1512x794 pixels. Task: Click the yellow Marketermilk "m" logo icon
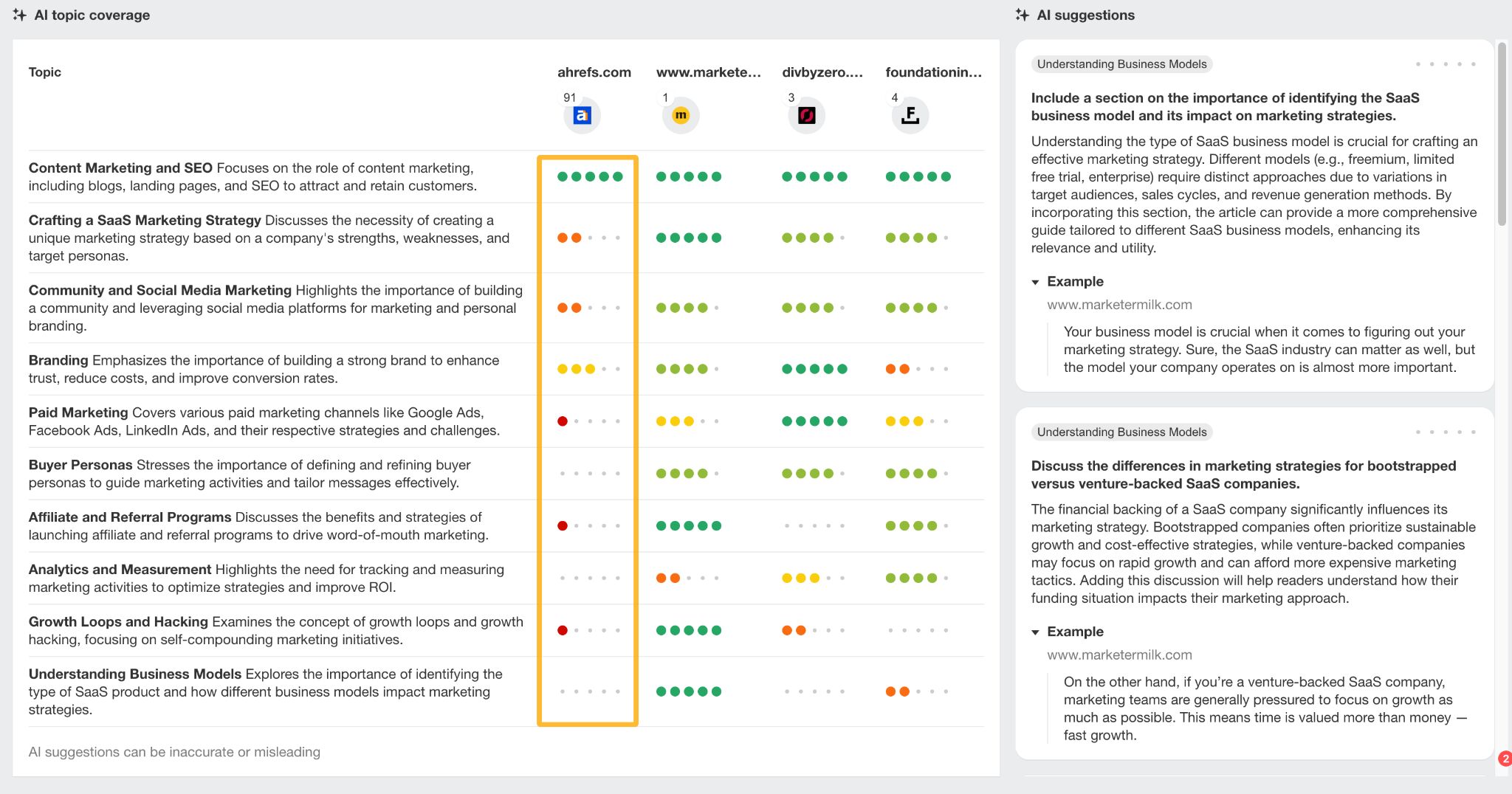680,115
